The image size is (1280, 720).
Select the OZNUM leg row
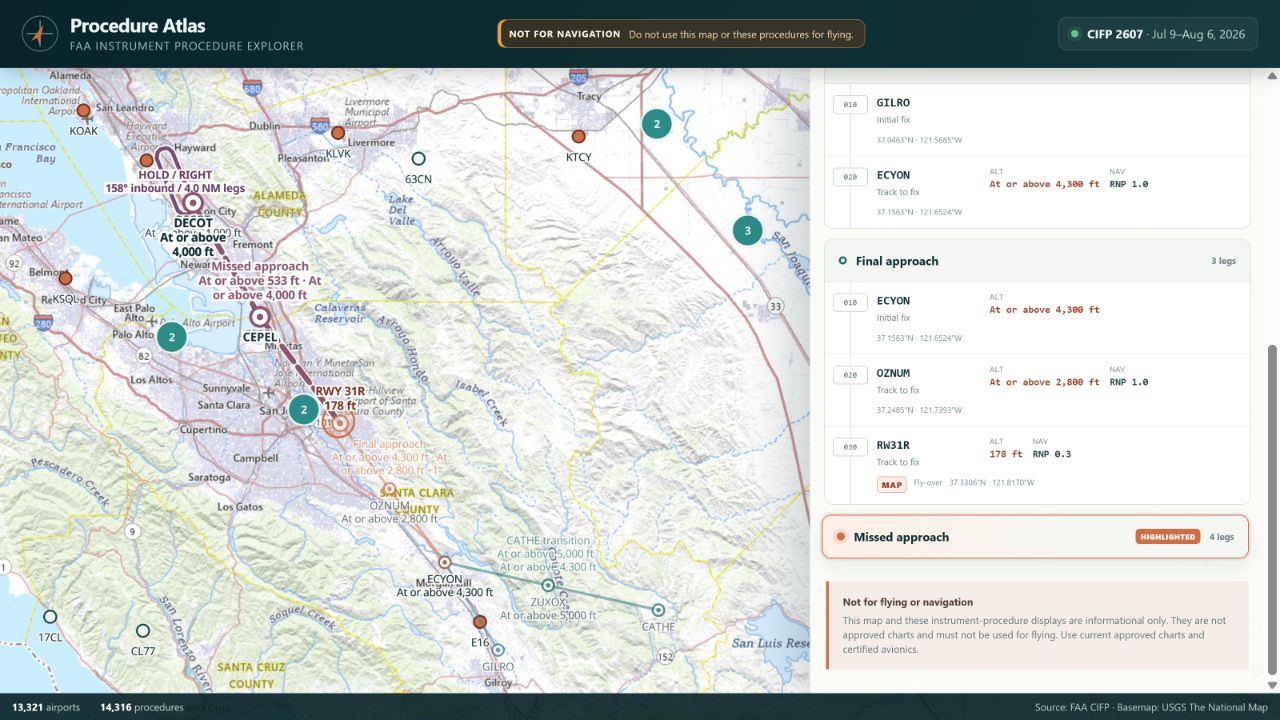(1037, 391)
